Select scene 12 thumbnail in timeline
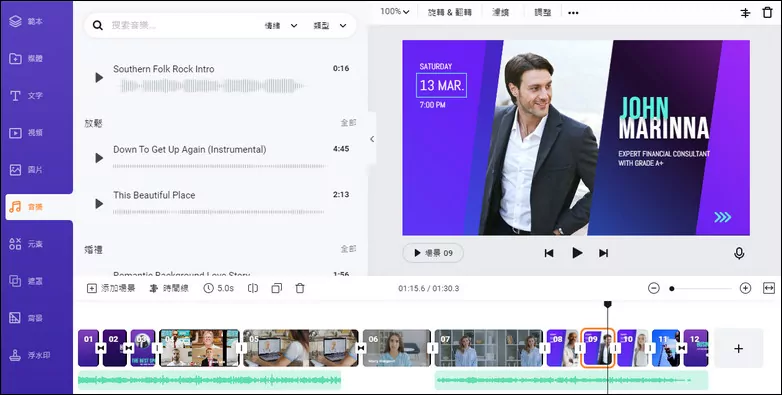The width and height of the screenshot is (782, 395). point(696,348)
